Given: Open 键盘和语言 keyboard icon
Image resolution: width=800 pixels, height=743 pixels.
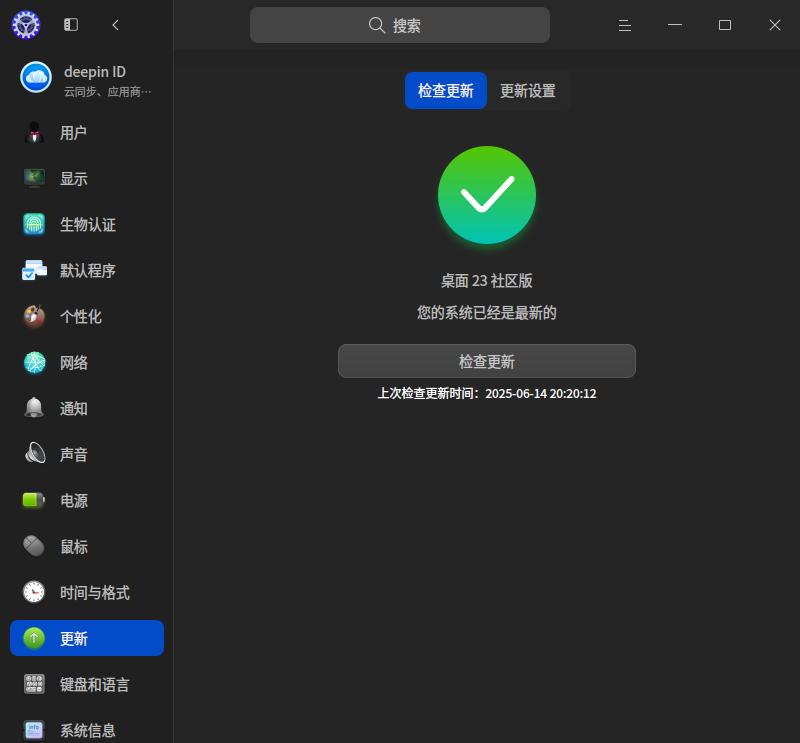Looking at the screenshot, I should [34, 684].
